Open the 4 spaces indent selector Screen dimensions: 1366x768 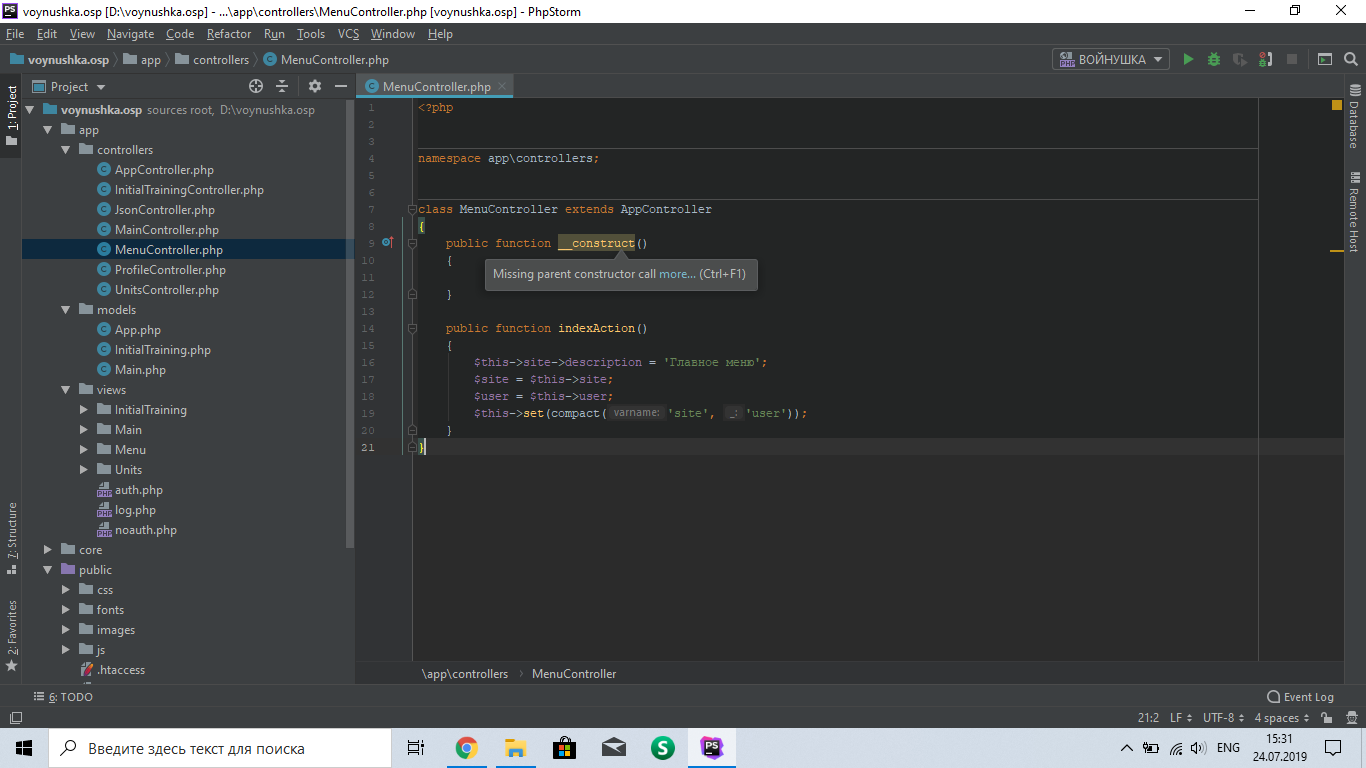(x=1282, y=718)
